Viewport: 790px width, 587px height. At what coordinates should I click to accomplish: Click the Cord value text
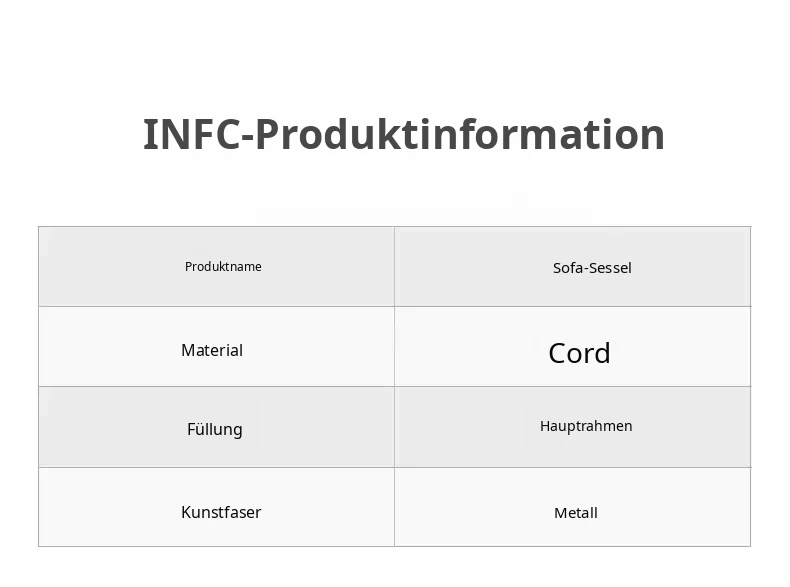point(579,353)
